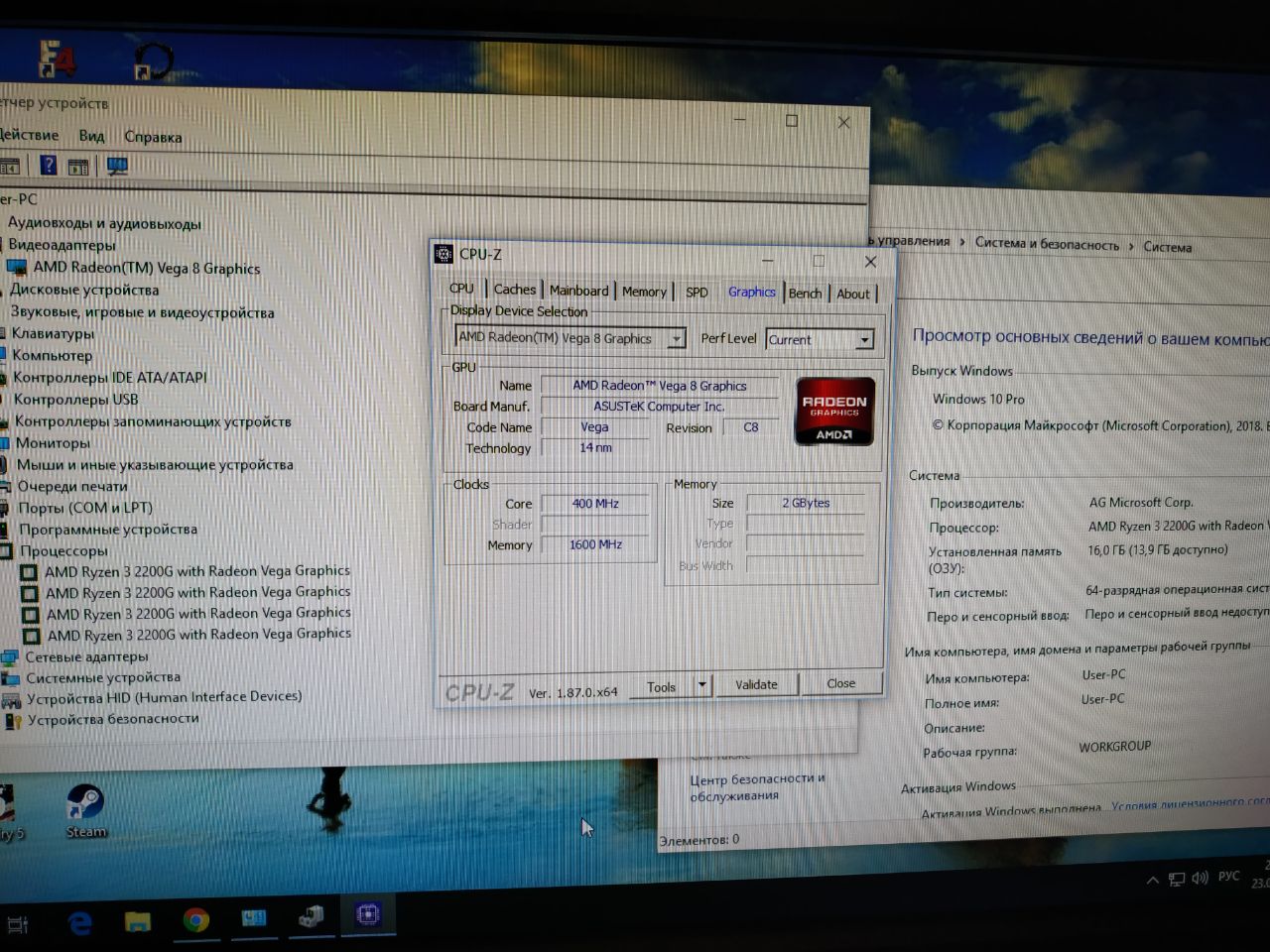This screenshot has height=952, width=1270.
Task: Switch to the Mainboard tab in CPU-Z
Action: pos(578,291)
